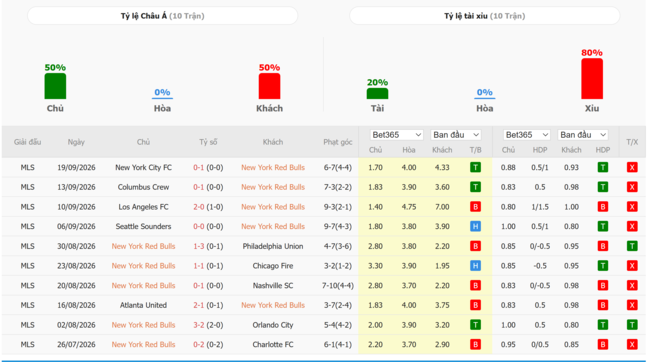
Task: Click red B in HDP column for Los Angeles FC row
Action: pyautogui.click(x=603, y=207)
